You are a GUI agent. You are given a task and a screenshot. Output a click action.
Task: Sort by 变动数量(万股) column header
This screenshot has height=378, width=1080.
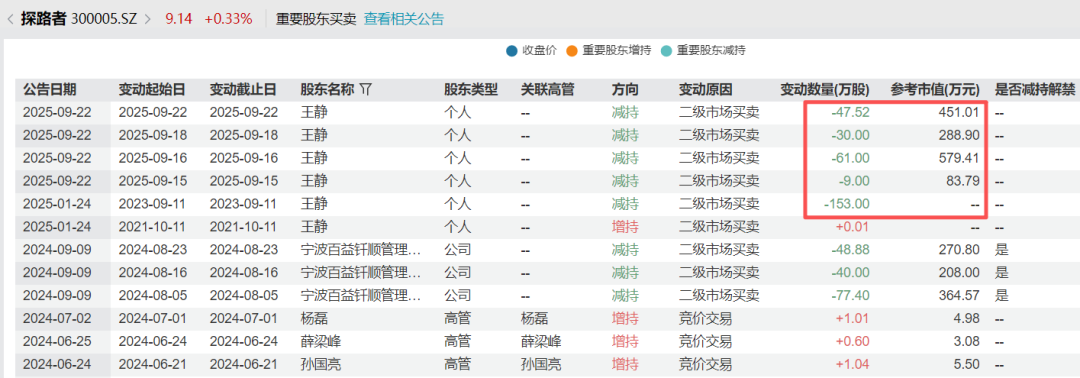824,90
